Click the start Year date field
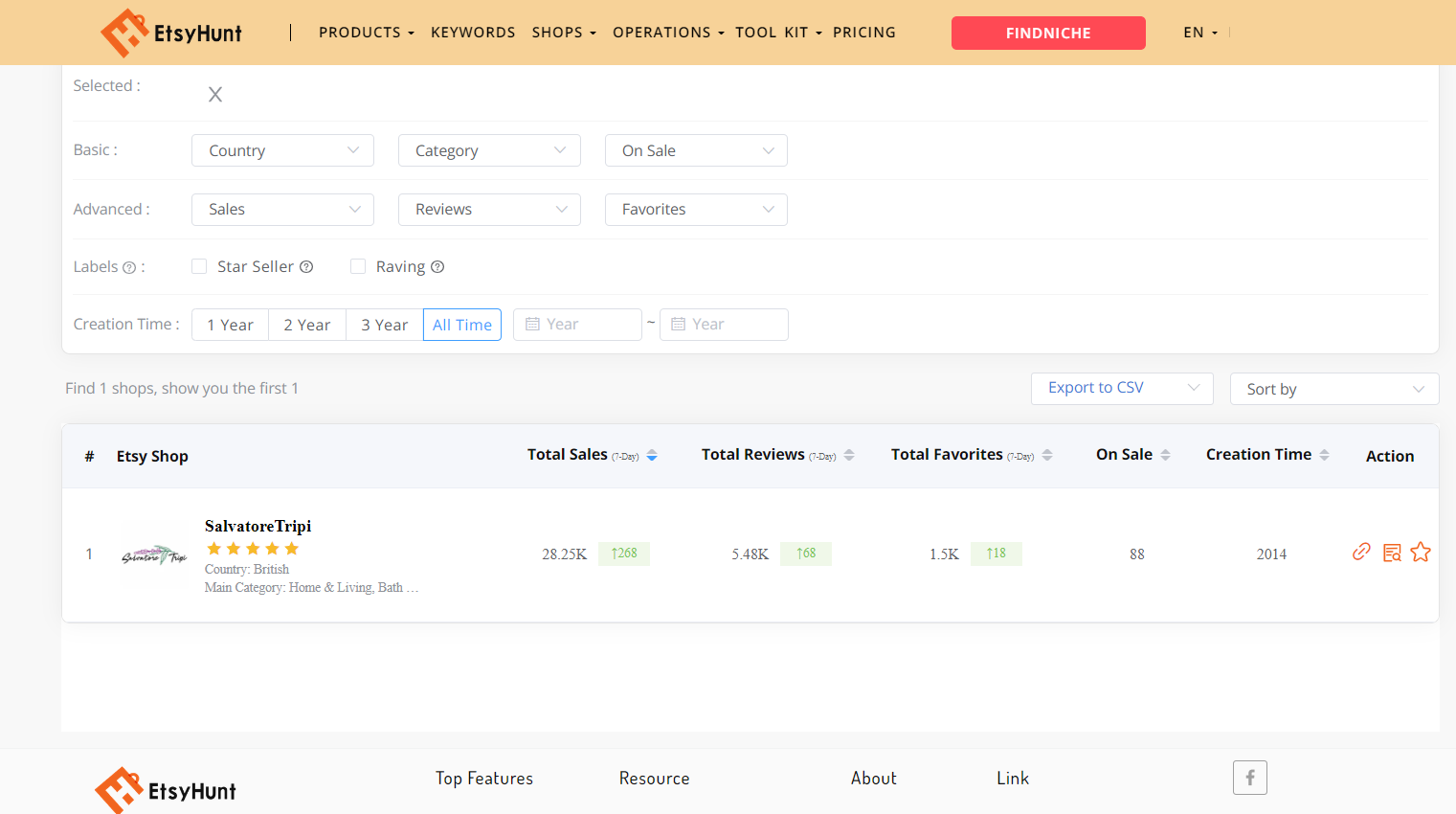Screen dimensions: 1456x814 [x=577, y=325]
